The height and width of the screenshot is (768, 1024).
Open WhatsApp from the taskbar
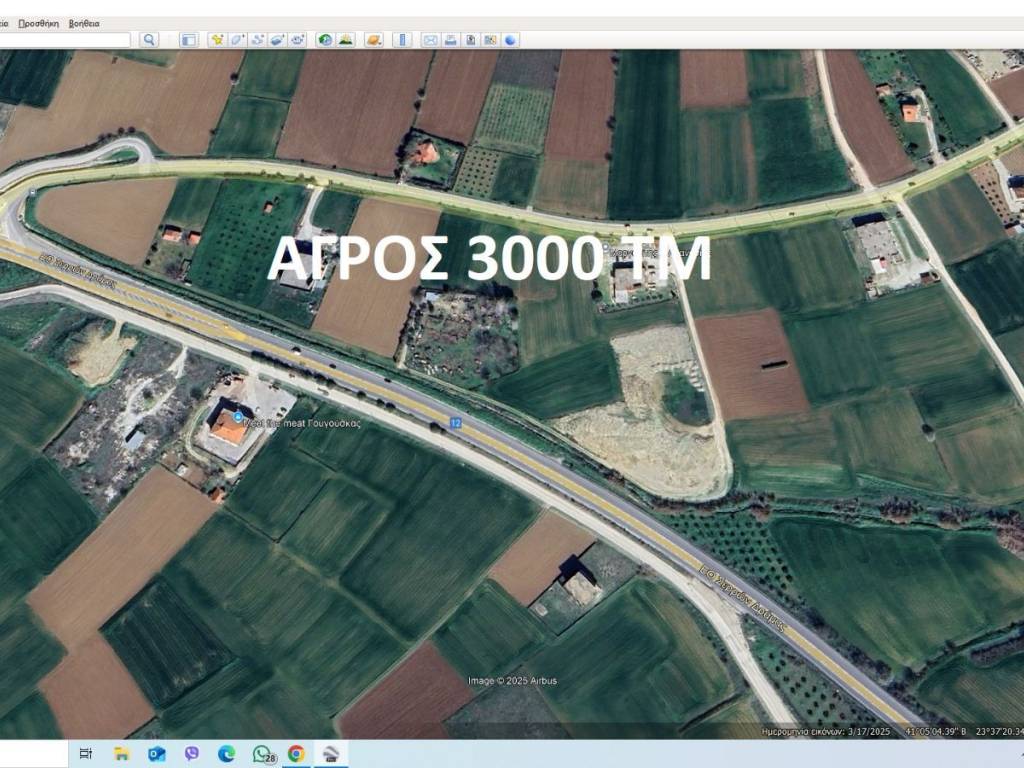pos(262,754)
